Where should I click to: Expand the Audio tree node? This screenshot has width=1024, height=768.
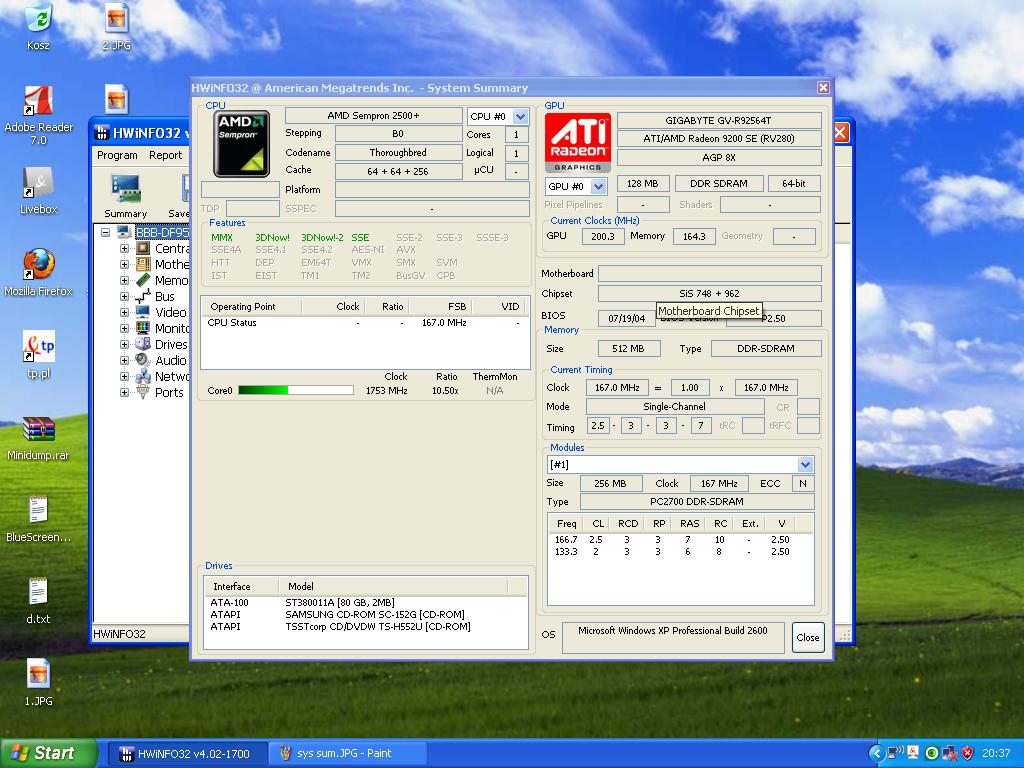coord(124,360)
